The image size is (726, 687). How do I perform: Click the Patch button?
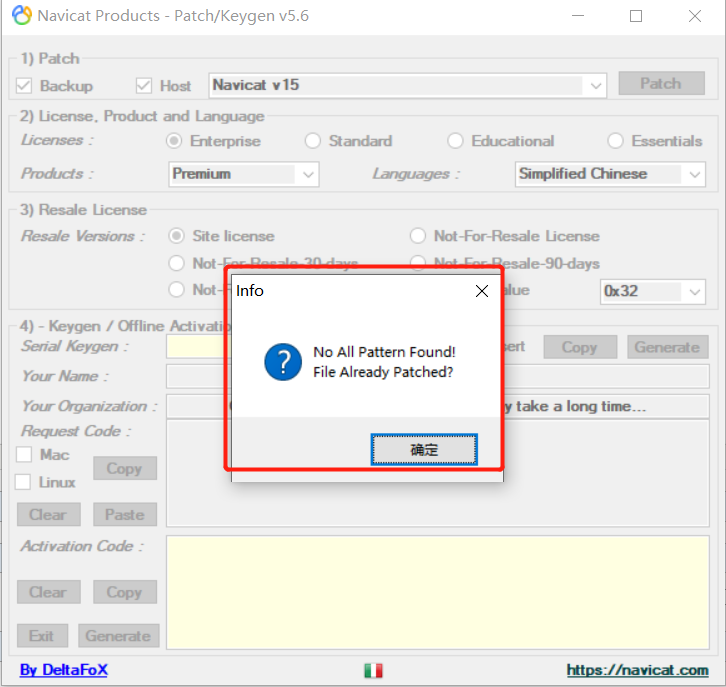coord(661,83)
